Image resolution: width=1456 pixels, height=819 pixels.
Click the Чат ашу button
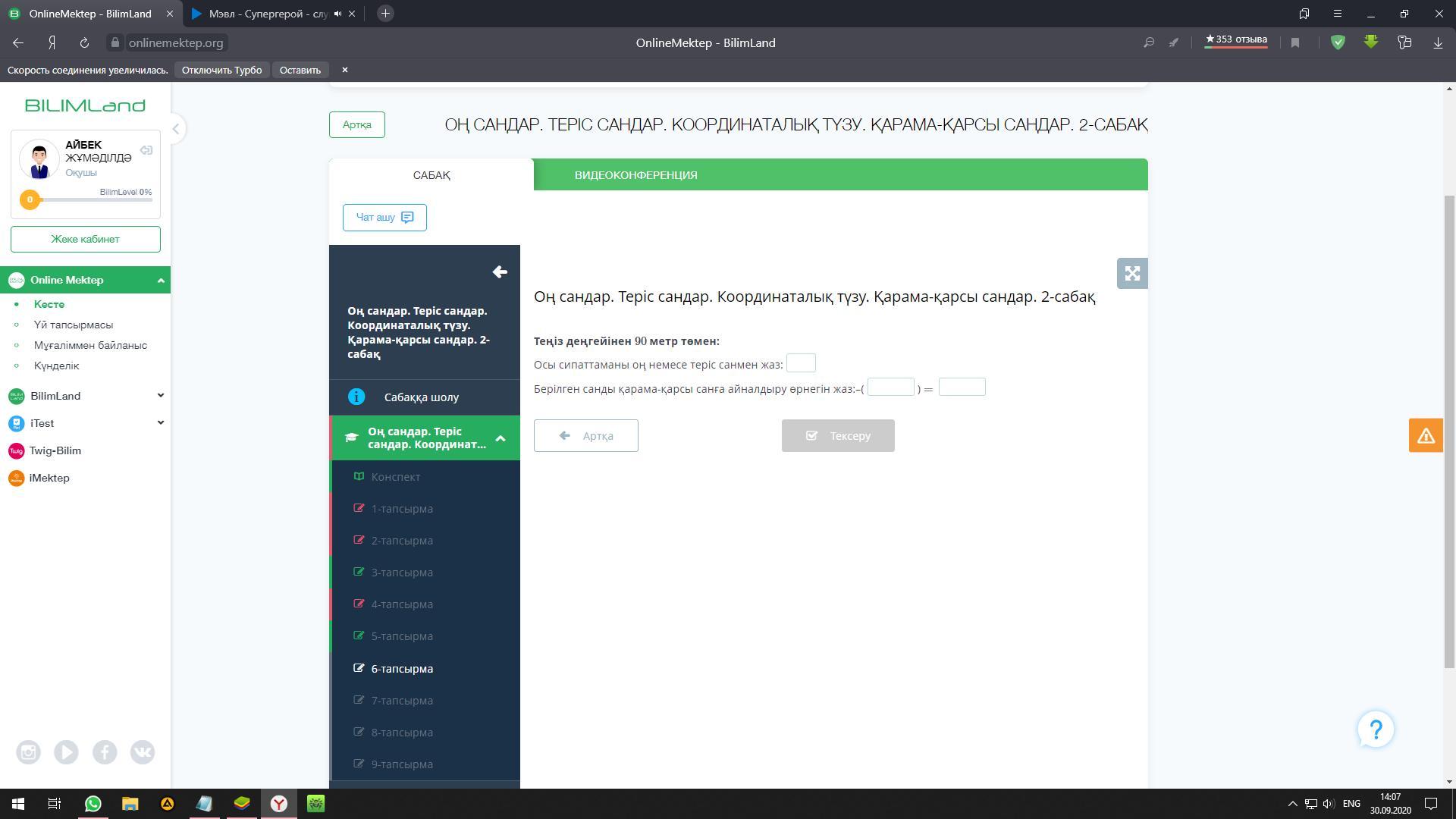pyautogui.click(x=384, y=218)
